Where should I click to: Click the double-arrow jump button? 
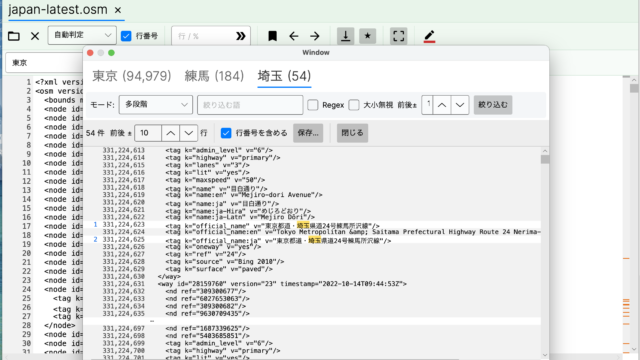[241, 36]
